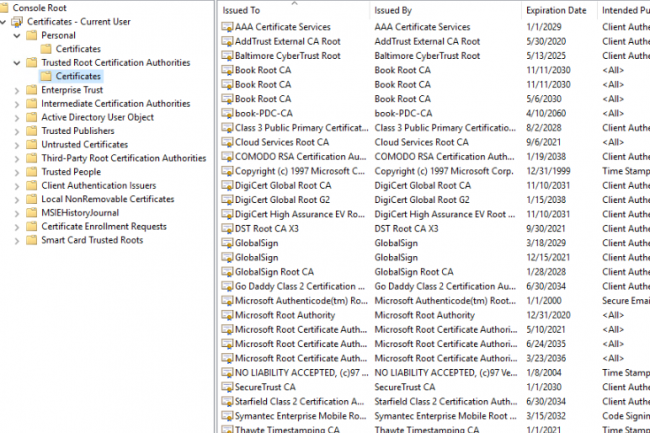Screen dimensions: 650x433
Task: Select the Untrusted Certificates tree item
Action: tap(84, 145)
